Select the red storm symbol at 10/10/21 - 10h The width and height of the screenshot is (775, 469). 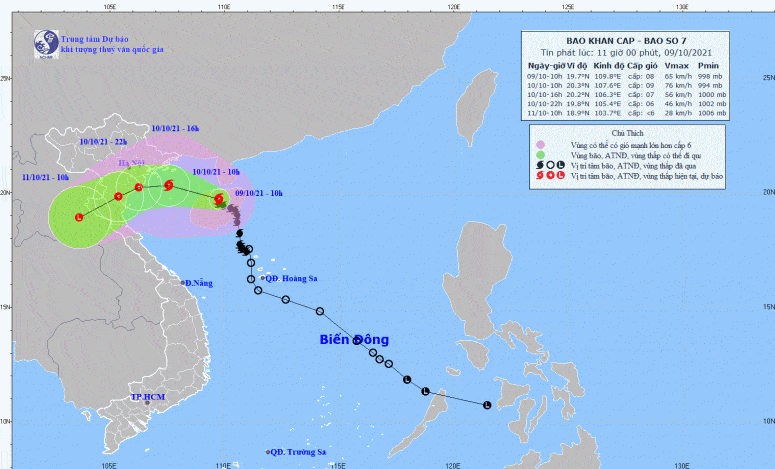[168, 185]
